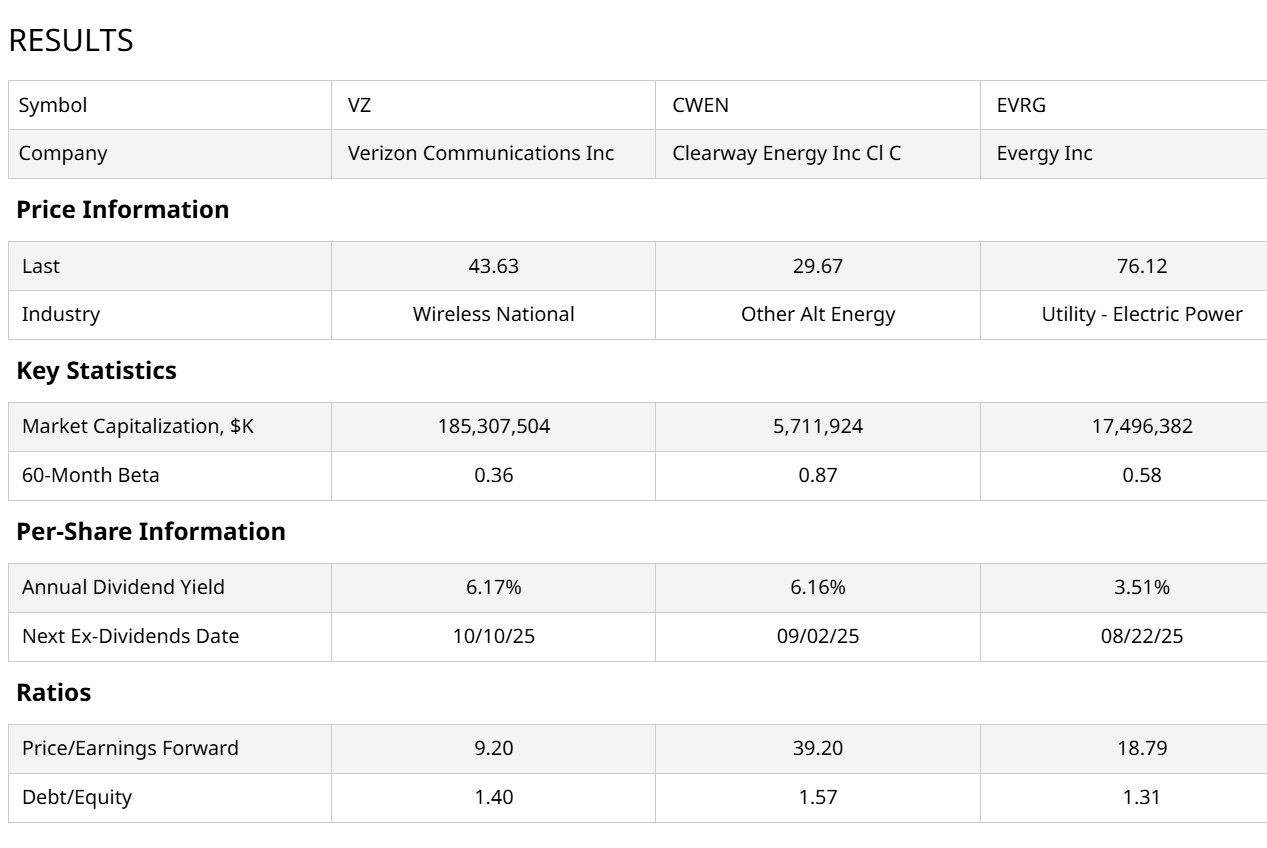Viewport: 1267px width, 848px height.
Task: Click the Price Information section header
Action: [123, 210]
